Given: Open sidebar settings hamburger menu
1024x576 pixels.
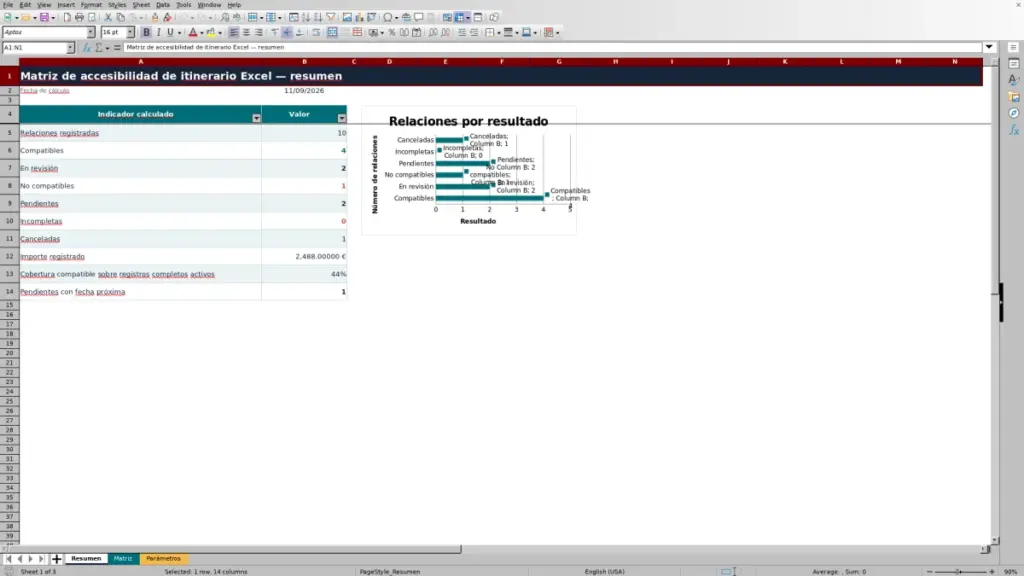Looking at the screenshot, I should pyautogui.click(x=1014, y=48).
